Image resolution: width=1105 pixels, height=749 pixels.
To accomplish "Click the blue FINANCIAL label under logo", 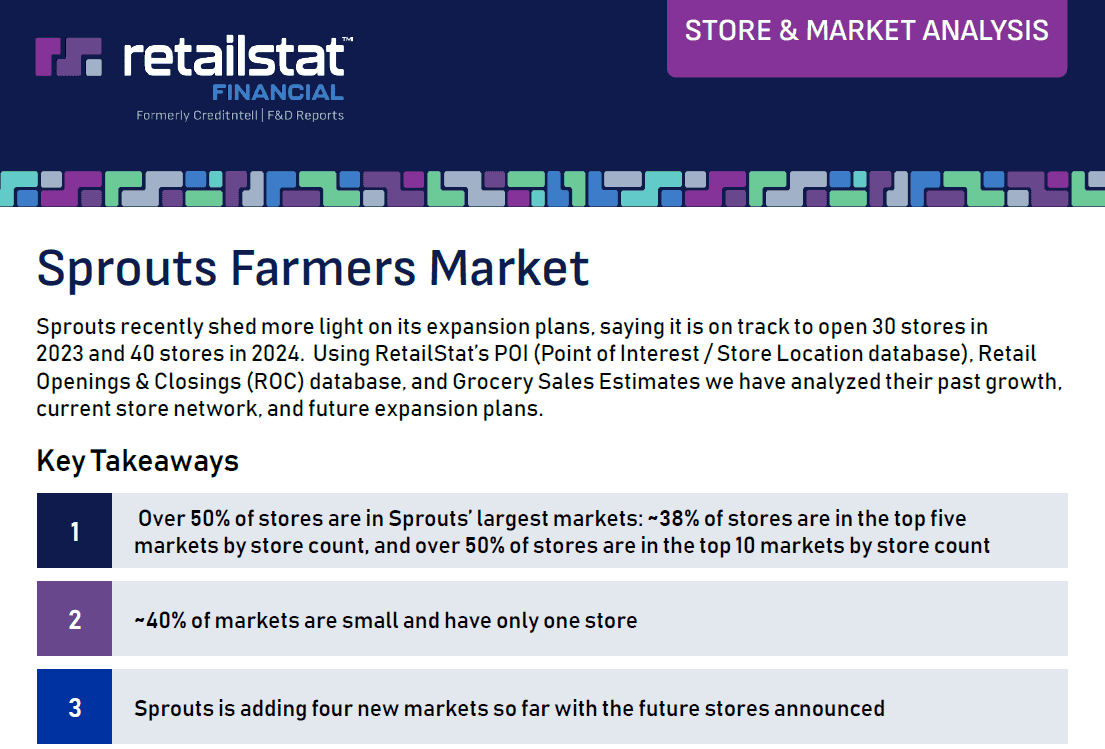I will [x=278, y=92].
